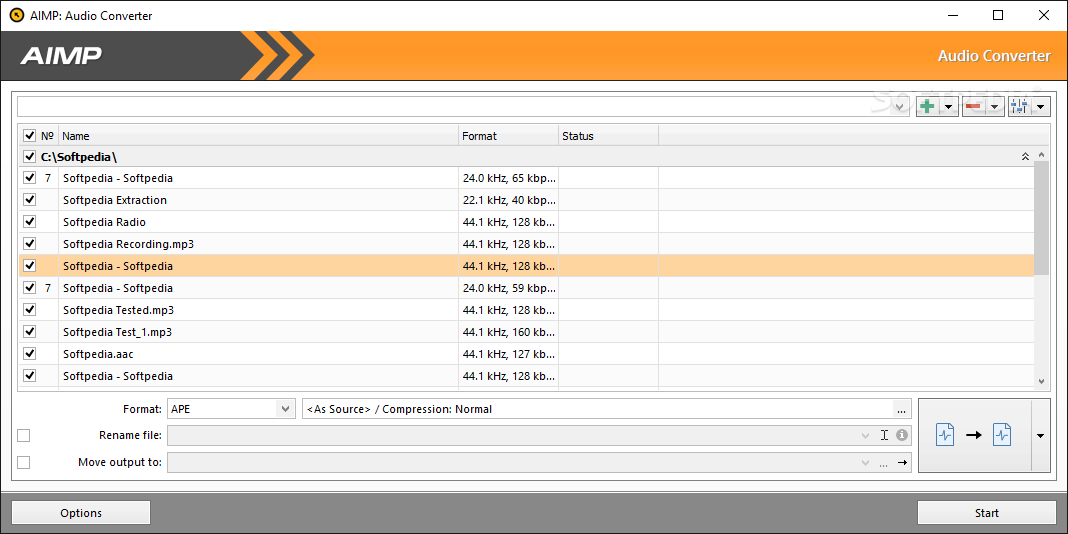This screenshot has width=1068, height=534.
Task: Click the AIMP logo icon in title bar
Action: [16, 15]
